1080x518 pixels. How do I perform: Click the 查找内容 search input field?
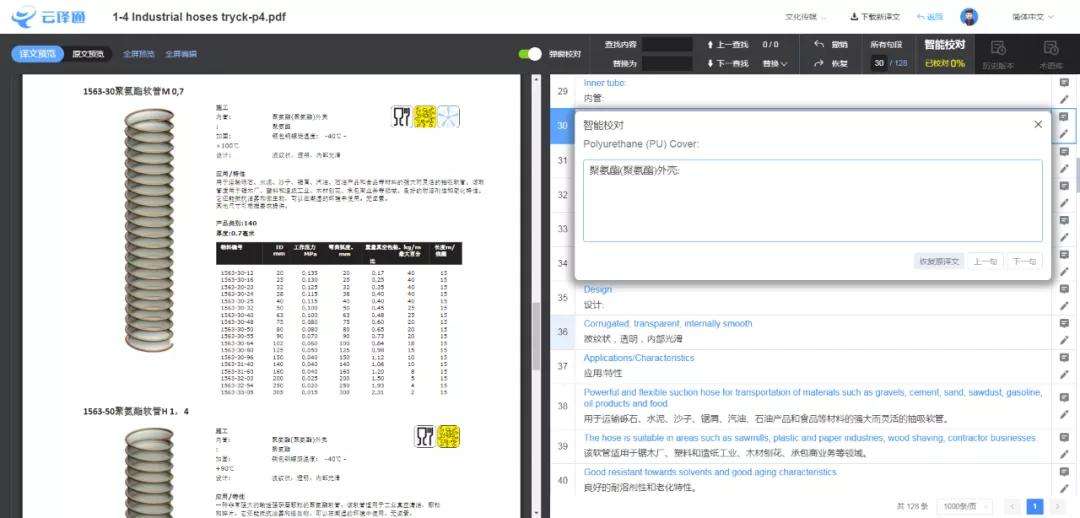click(667, 44)
